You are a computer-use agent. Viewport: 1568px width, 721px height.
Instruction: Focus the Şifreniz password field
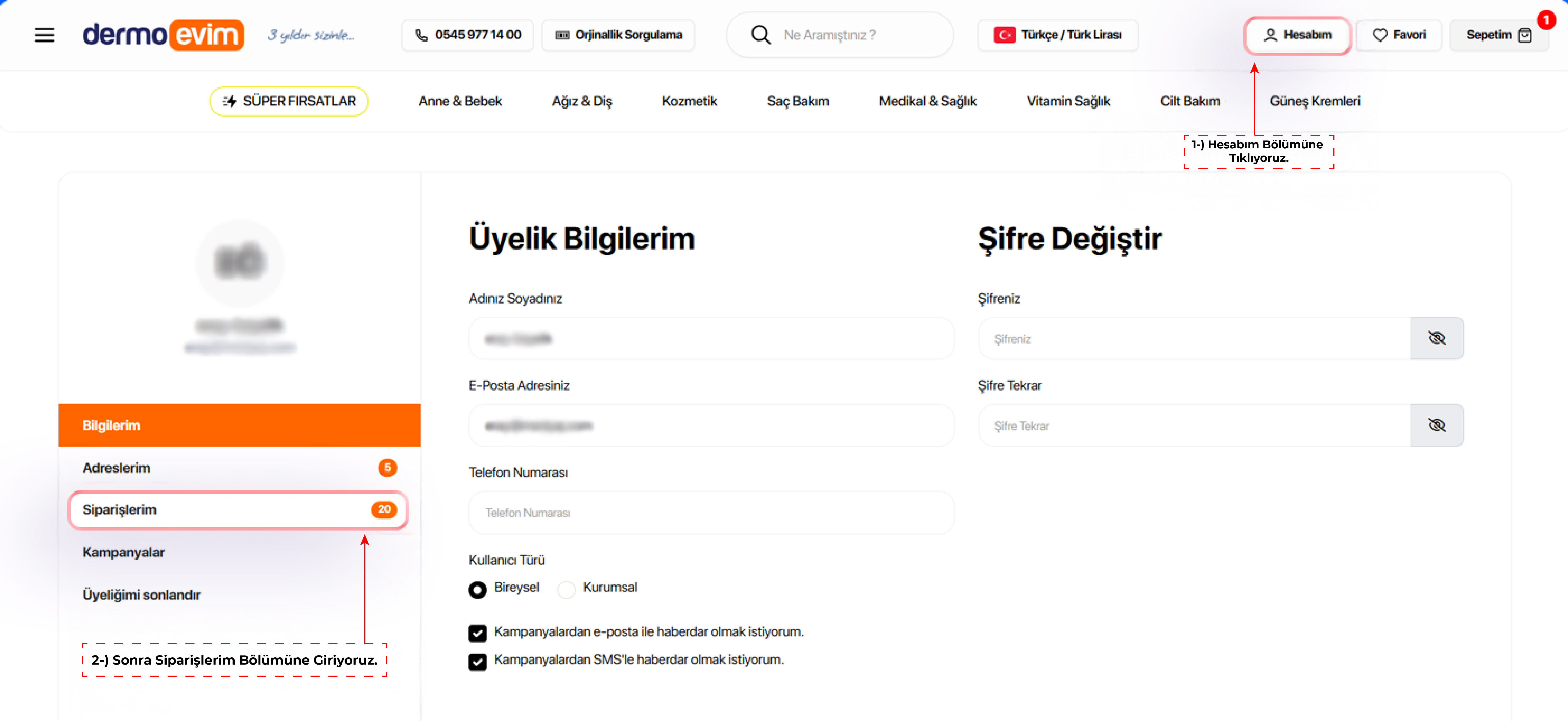point(1194,338)
